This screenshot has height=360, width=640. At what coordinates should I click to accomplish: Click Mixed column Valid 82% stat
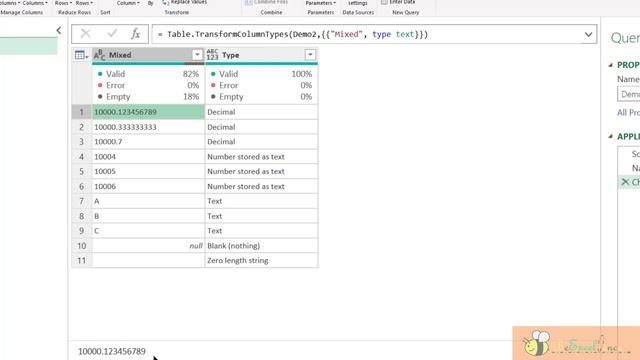pos(148,74)
